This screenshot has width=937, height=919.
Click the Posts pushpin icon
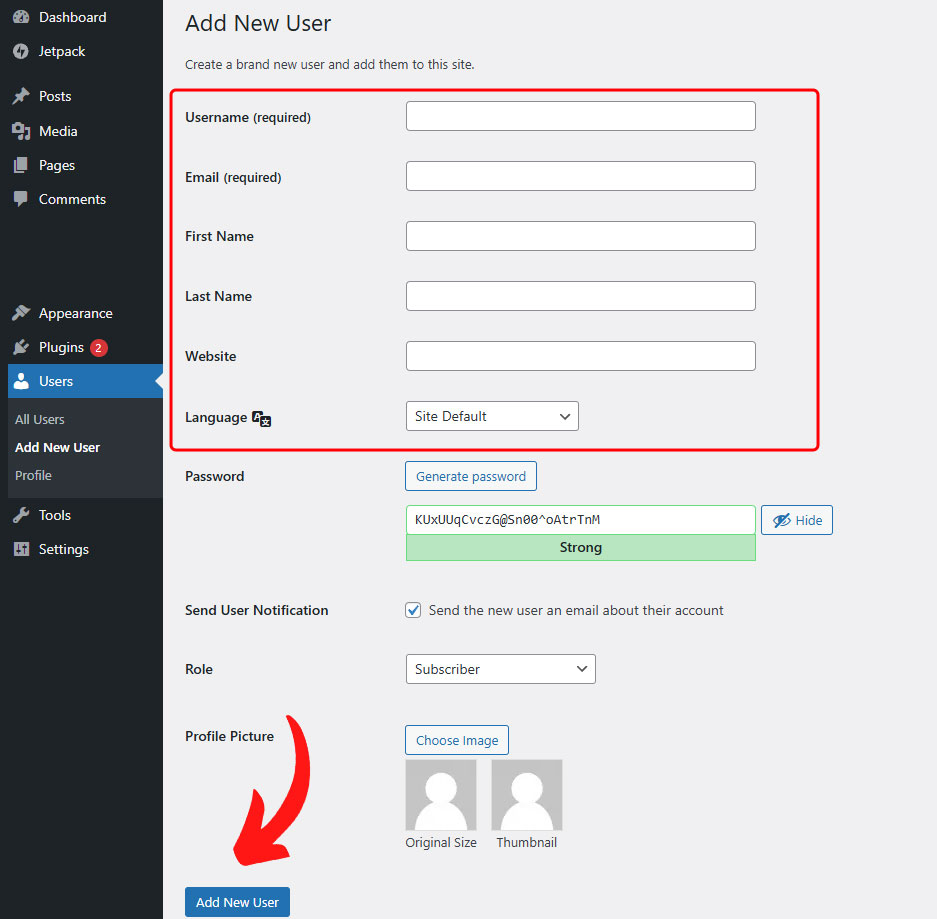coord(21,96)
